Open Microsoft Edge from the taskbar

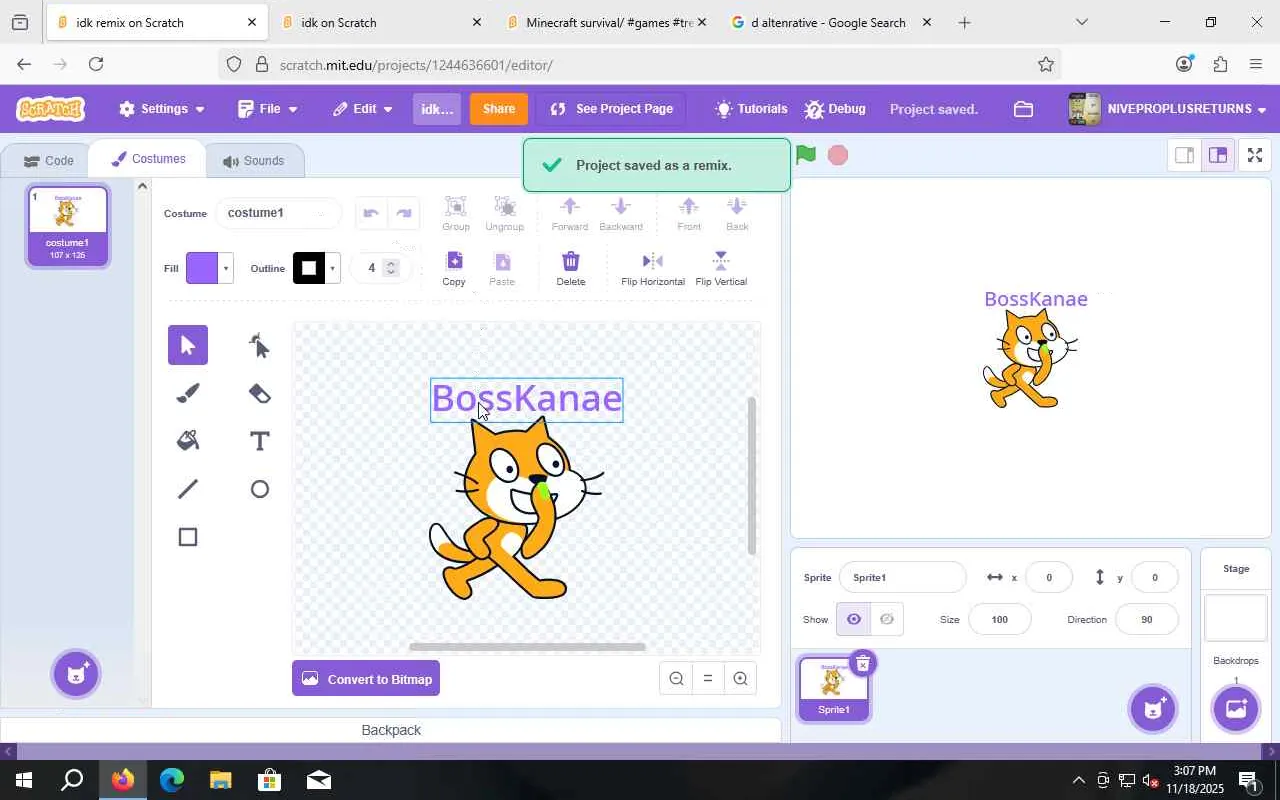[x=171, y=780]
